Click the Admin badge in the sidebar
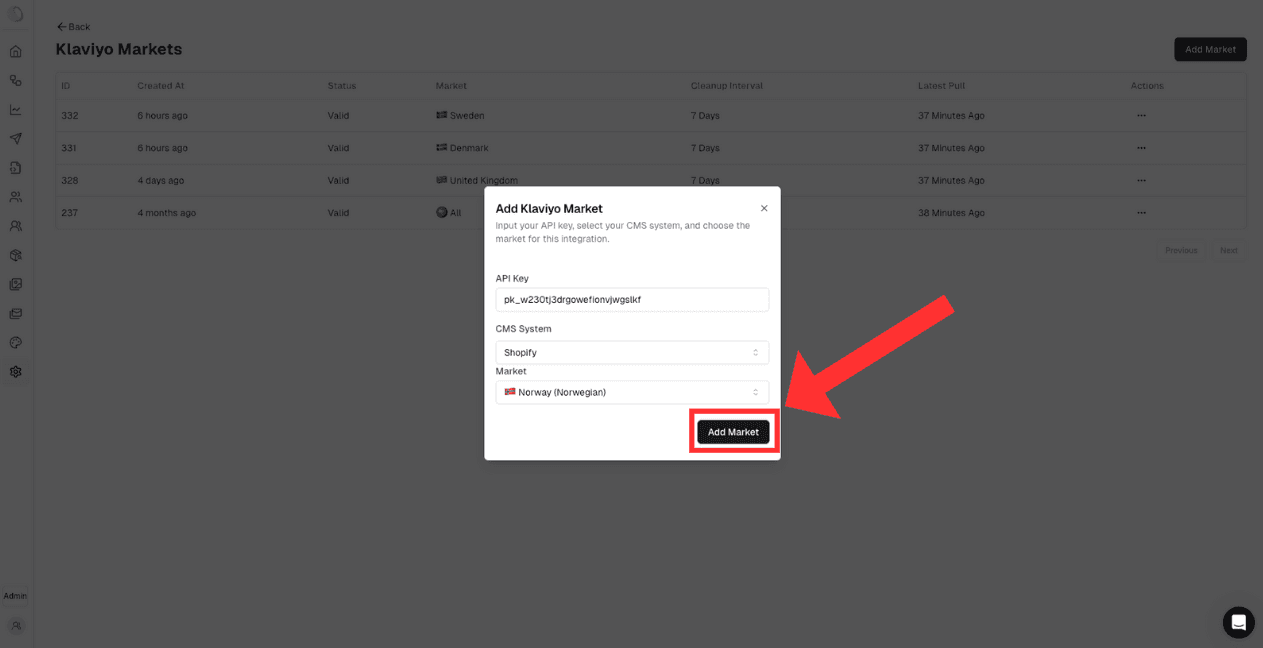 point(15,596)
